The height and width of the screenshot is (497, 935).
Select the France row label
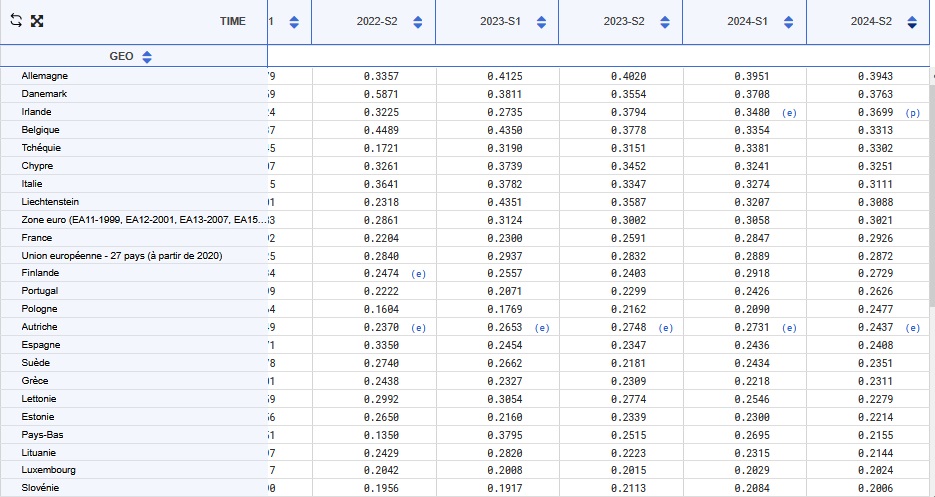click(36, 237)
